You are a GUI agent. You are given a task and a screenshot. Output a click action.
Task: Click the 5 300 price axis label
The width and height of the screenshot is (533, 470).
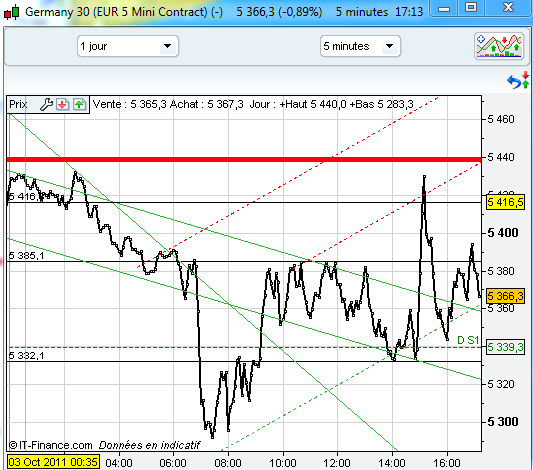(503, 422)
